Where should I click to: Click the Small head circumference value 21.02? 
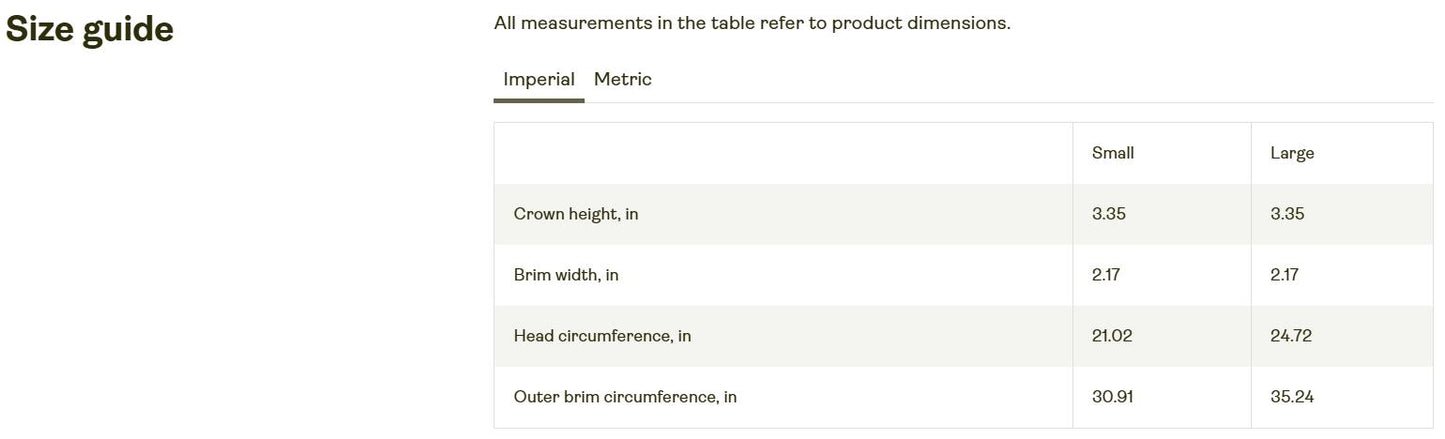coord(1111,336)
